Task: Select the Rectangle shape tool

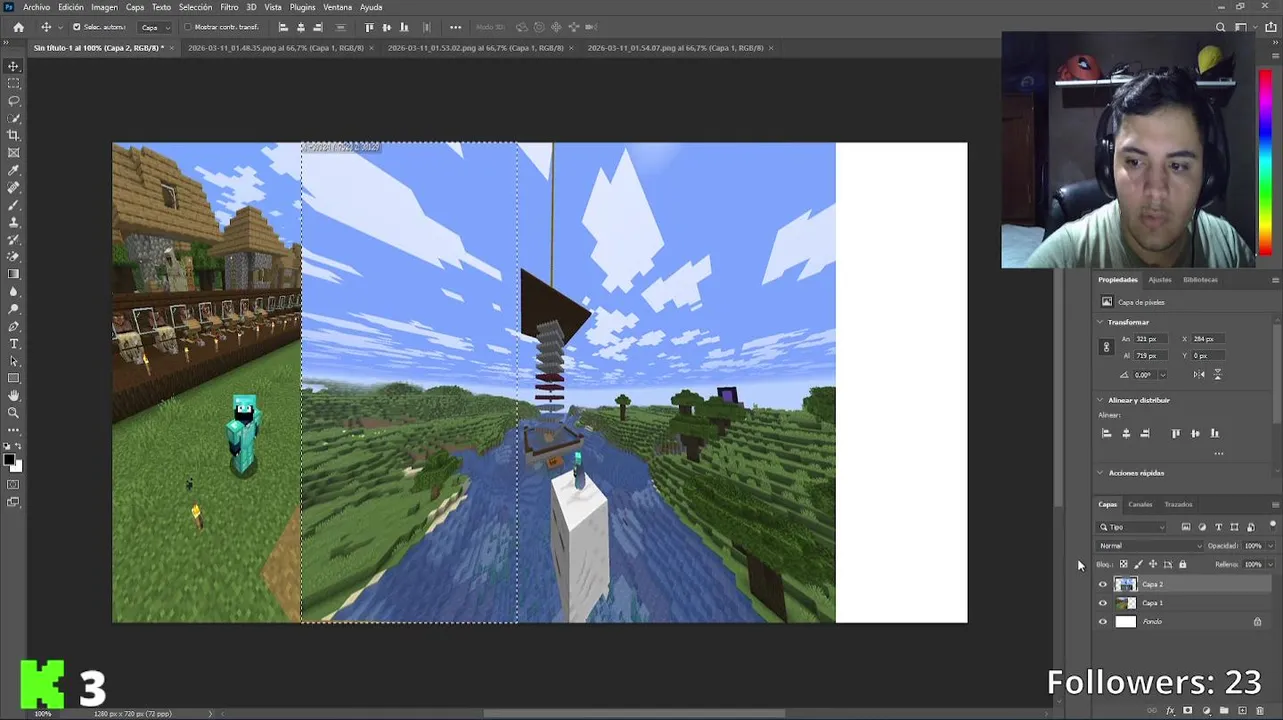Action: [x=14, y=378]
